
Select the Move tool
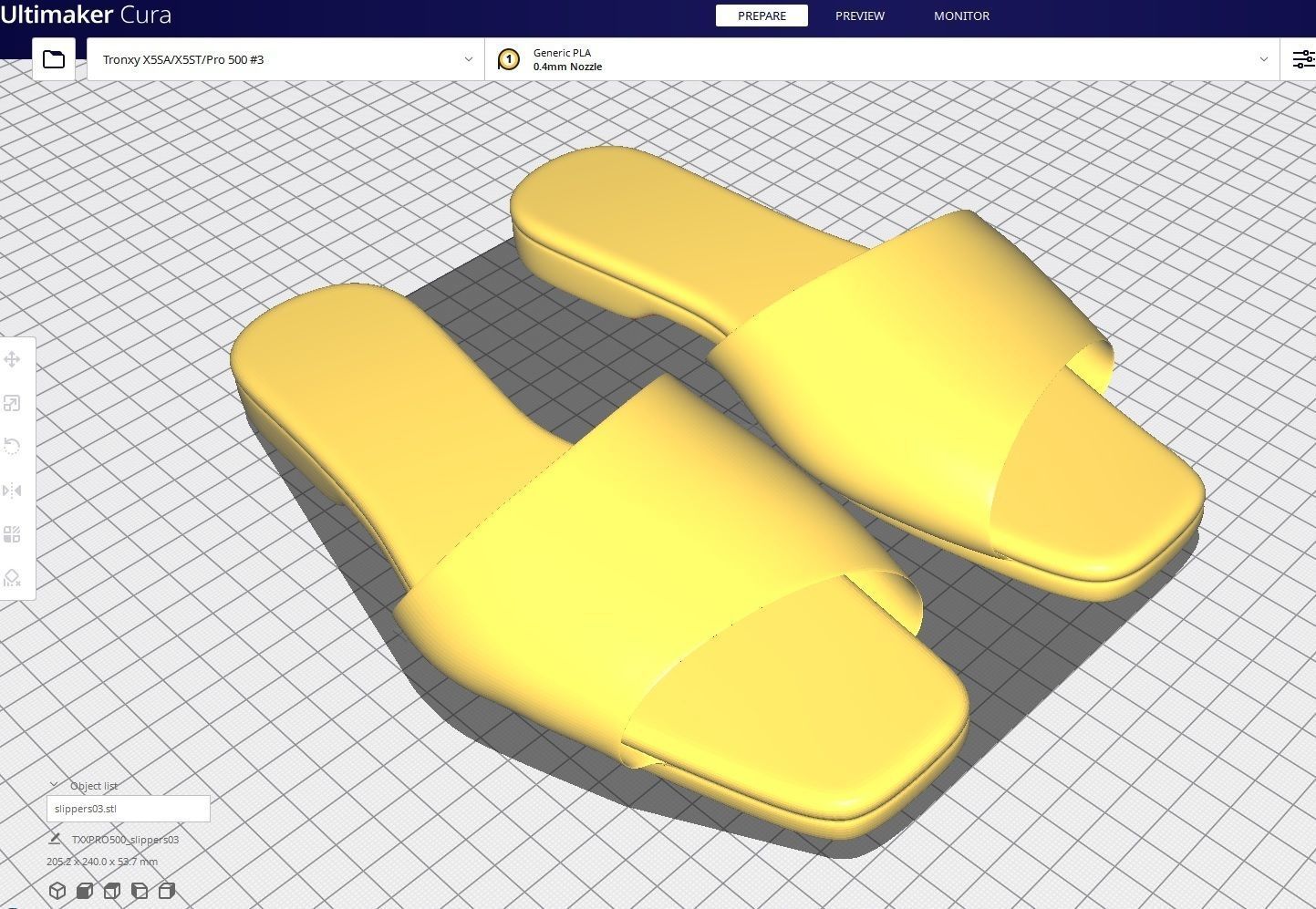pos(13,359)
